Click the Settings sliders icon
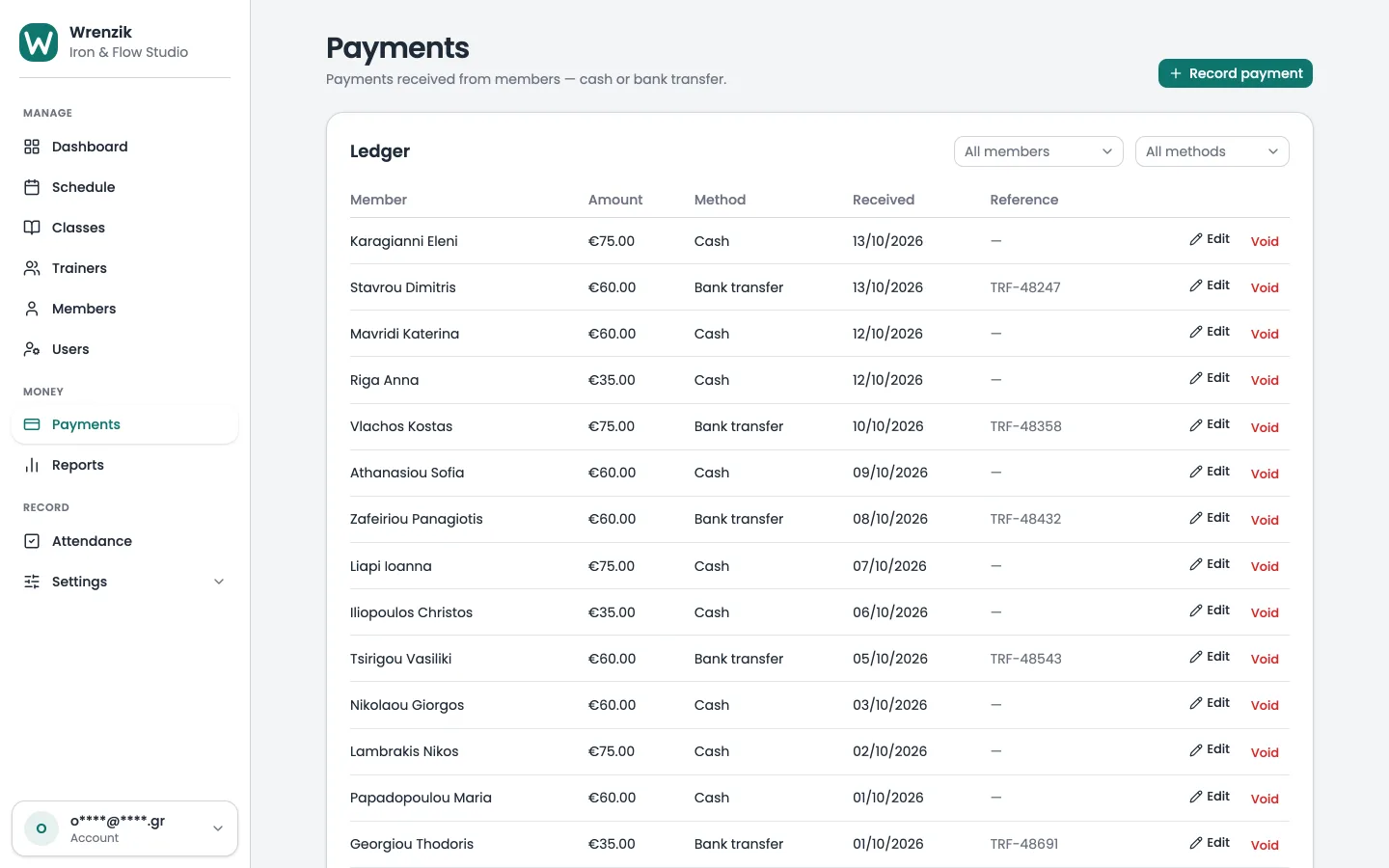 (32, 582)
